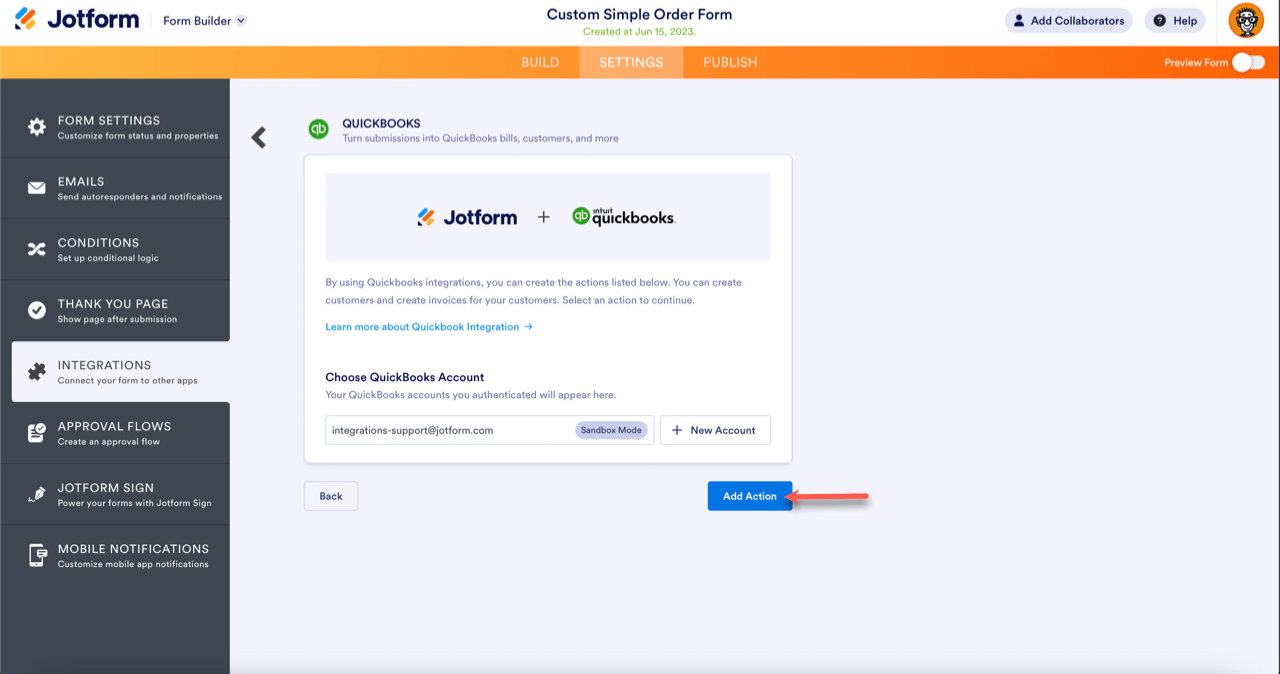Screen dimensions: 1280x674
Task: Click the Form Settings gear icon
Action: pyautogui.click(x=37, y=127)
